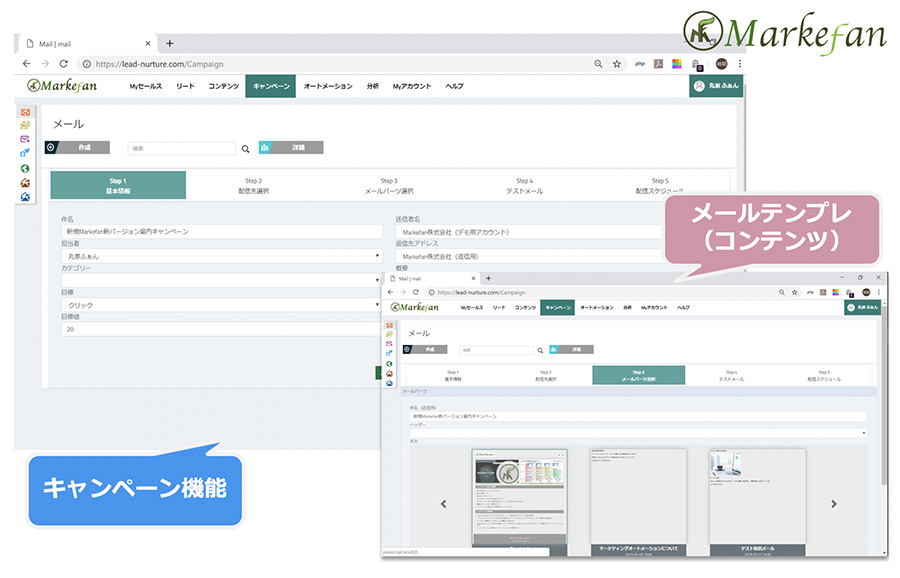Viewport: 900px width, 578px height.
Task: Open the profile avatar in rear browser toolbar
Action: tap(721, 64)
